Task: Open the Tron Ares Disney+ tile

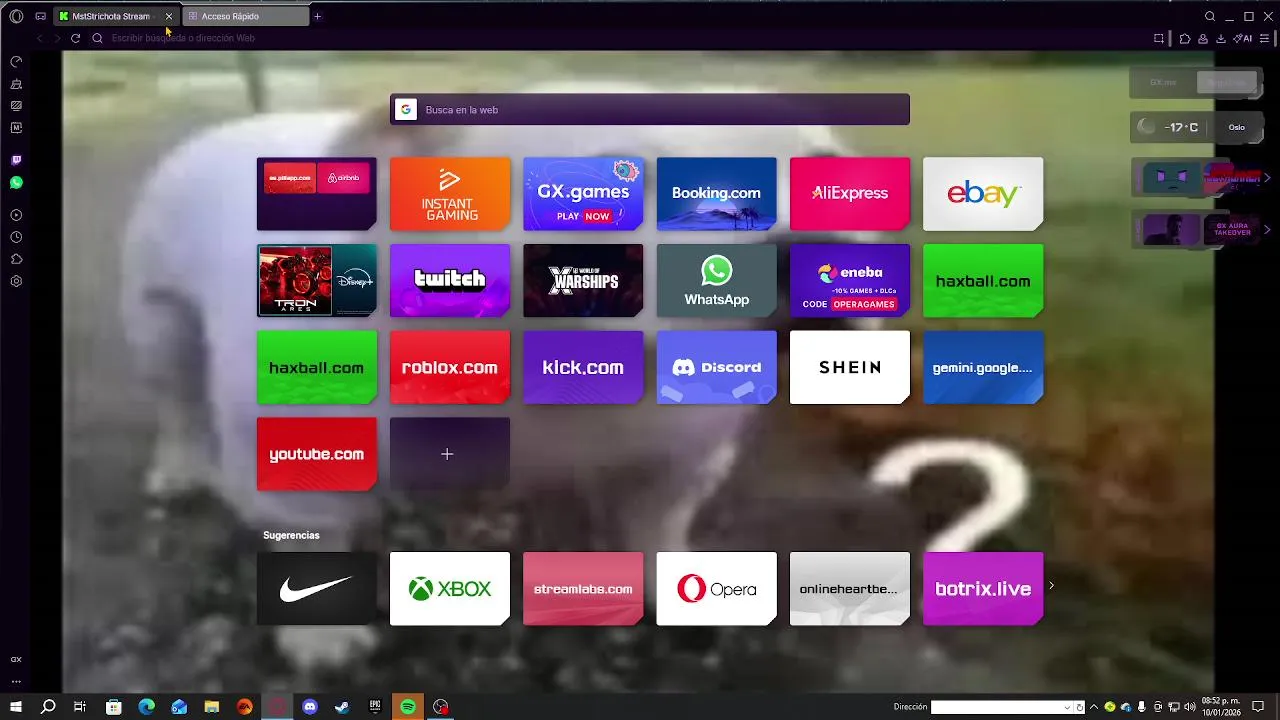Action: point(317,281)
